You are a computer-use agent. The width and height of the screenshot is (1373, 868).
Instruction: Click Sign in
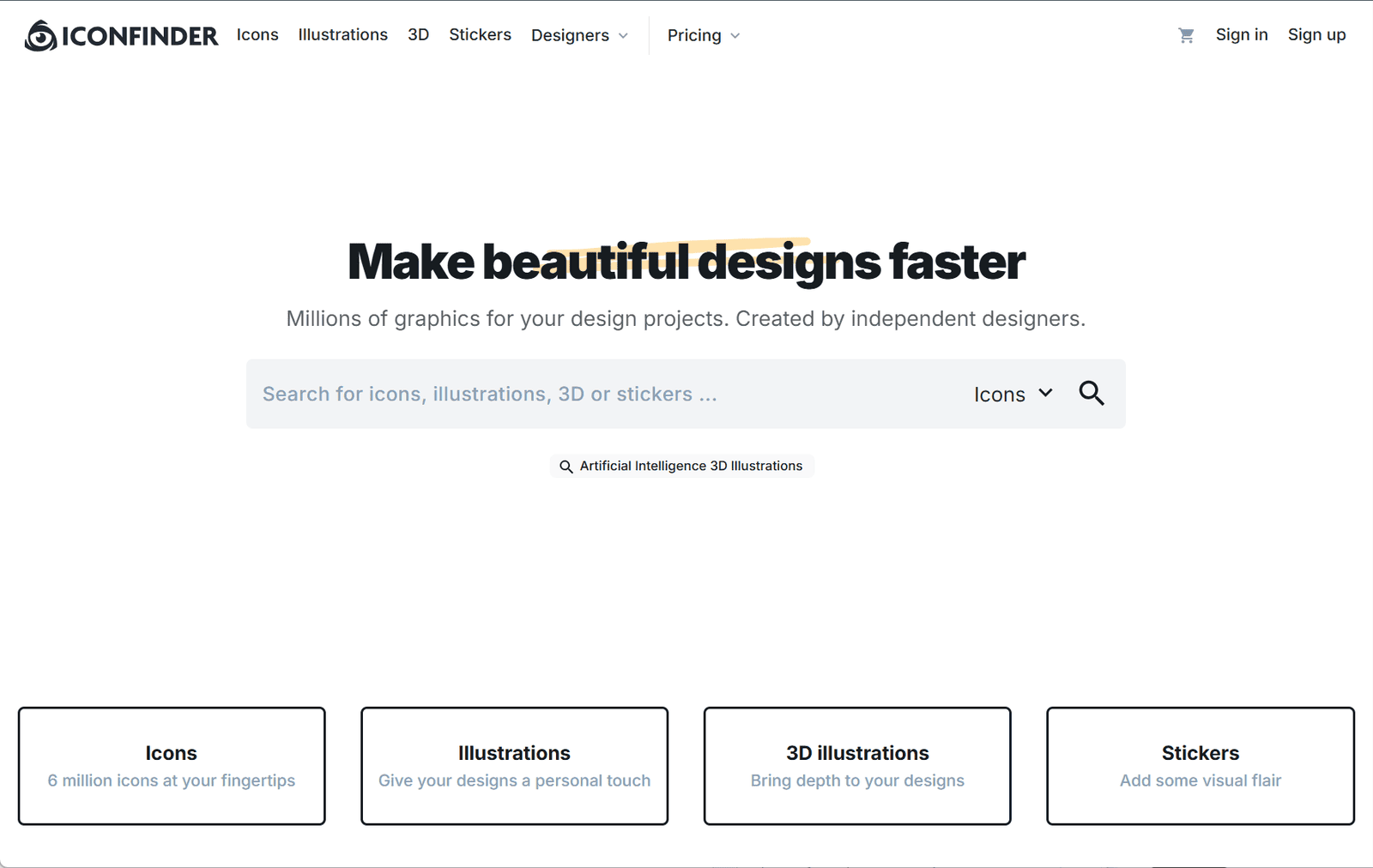[x=1241, y=35]
